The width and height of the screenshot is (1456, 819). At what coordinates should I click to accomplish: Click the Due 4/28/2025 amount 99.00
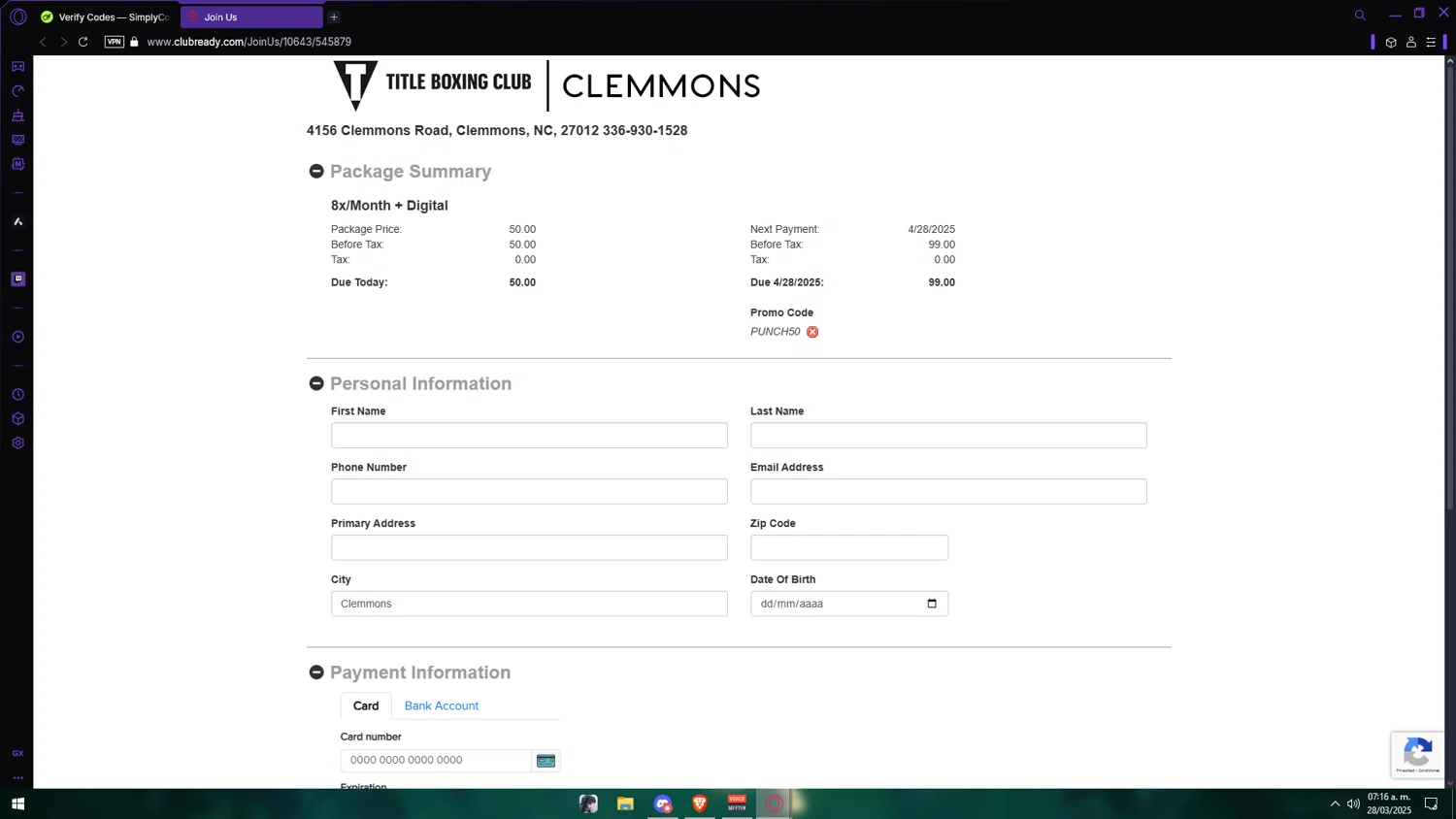(942, 282)
